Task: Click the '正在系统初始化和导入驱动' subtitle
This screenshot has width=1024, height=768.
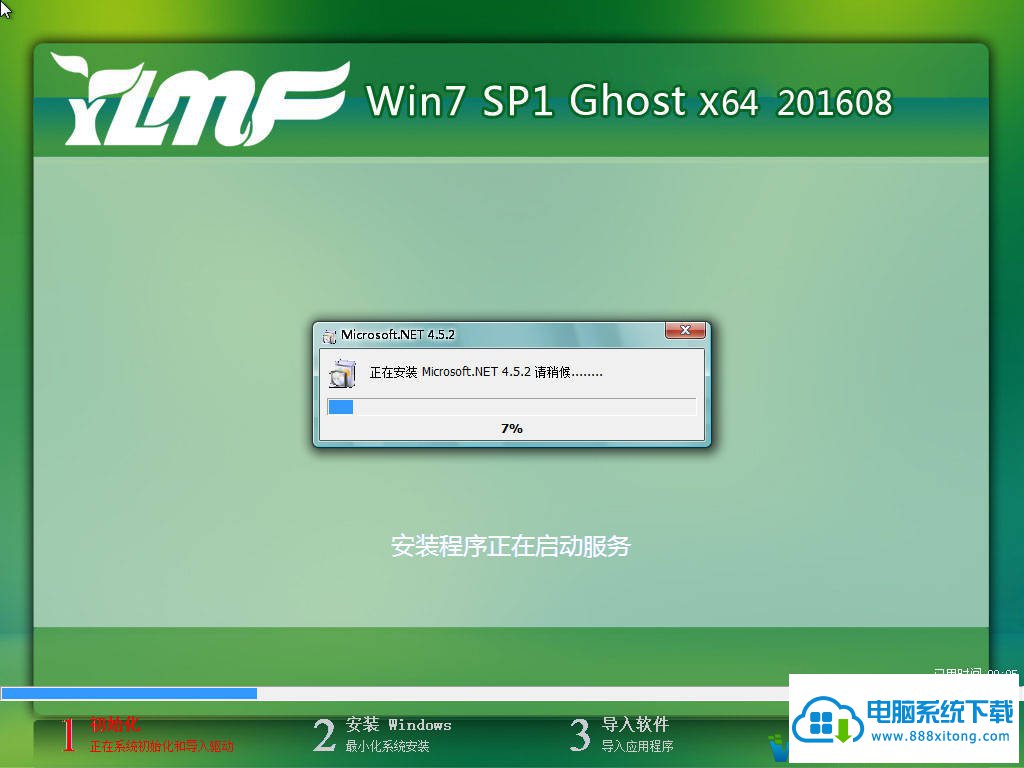Action: pyautogui.click(x=161, y=746)
